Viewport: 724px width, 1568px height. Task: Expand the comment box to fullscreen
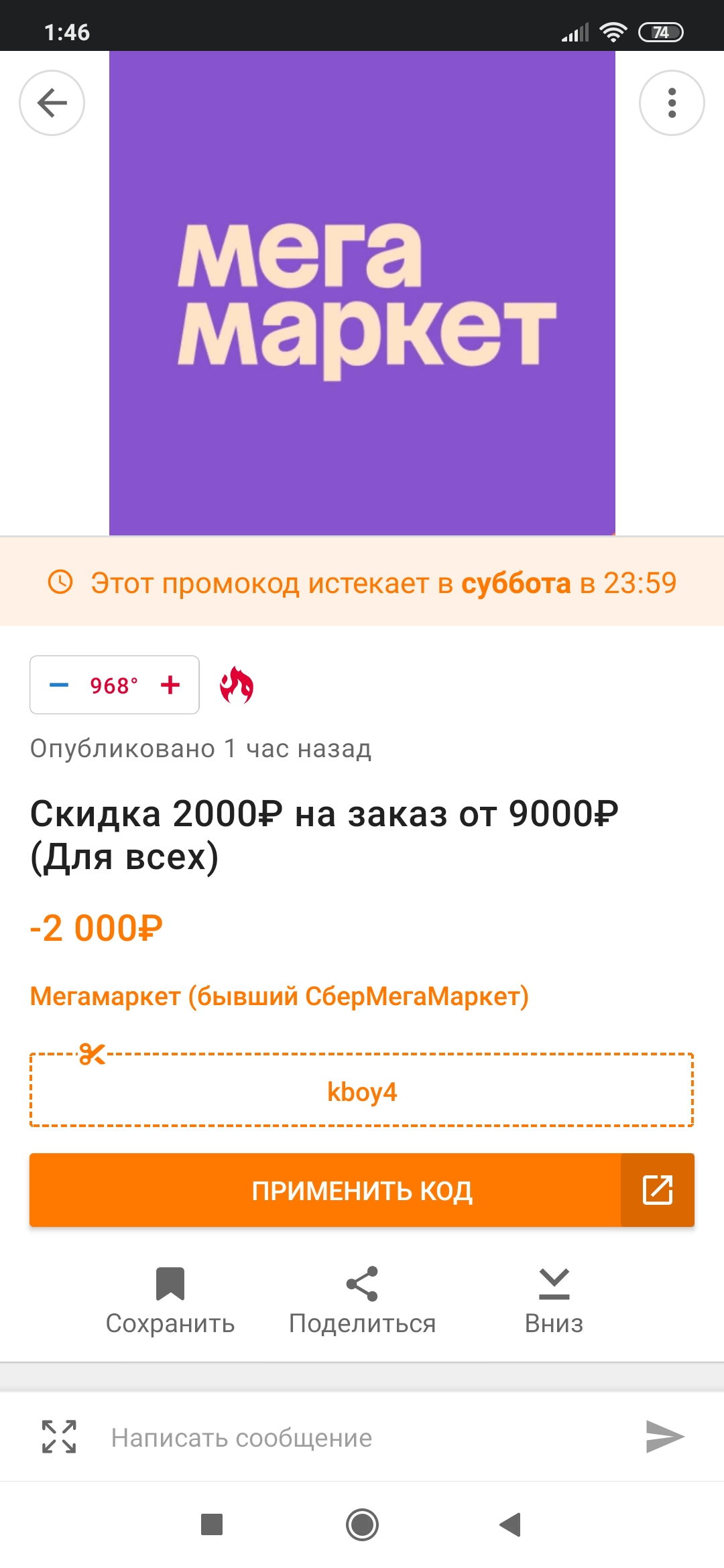point(59,1437)
